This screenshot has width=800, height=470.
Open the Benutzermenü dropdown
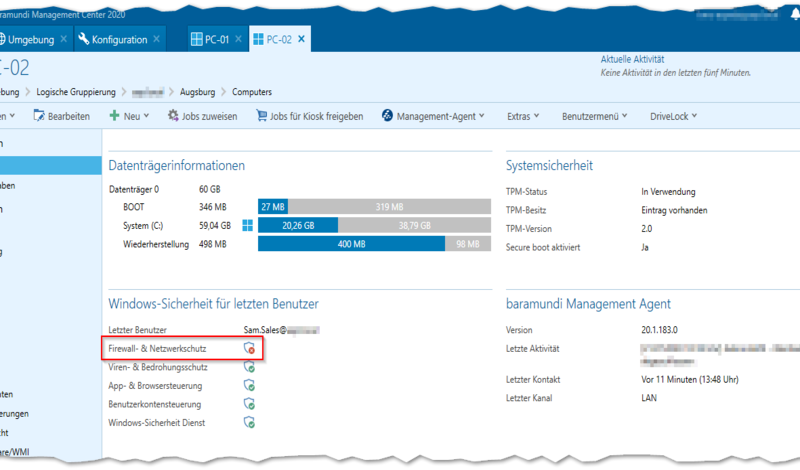(594, 116)
